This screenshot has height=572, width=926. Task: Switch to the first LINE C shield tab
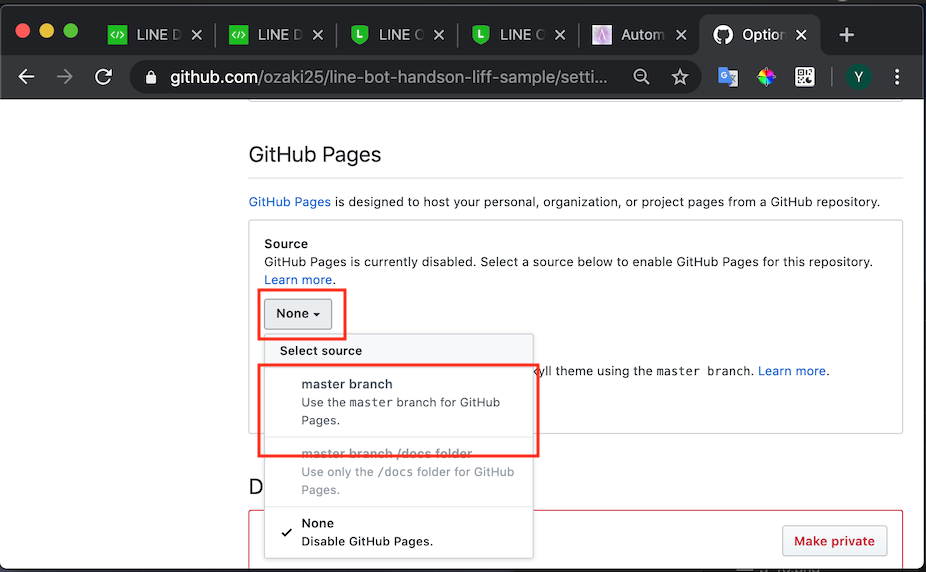[x=399, y=35]
